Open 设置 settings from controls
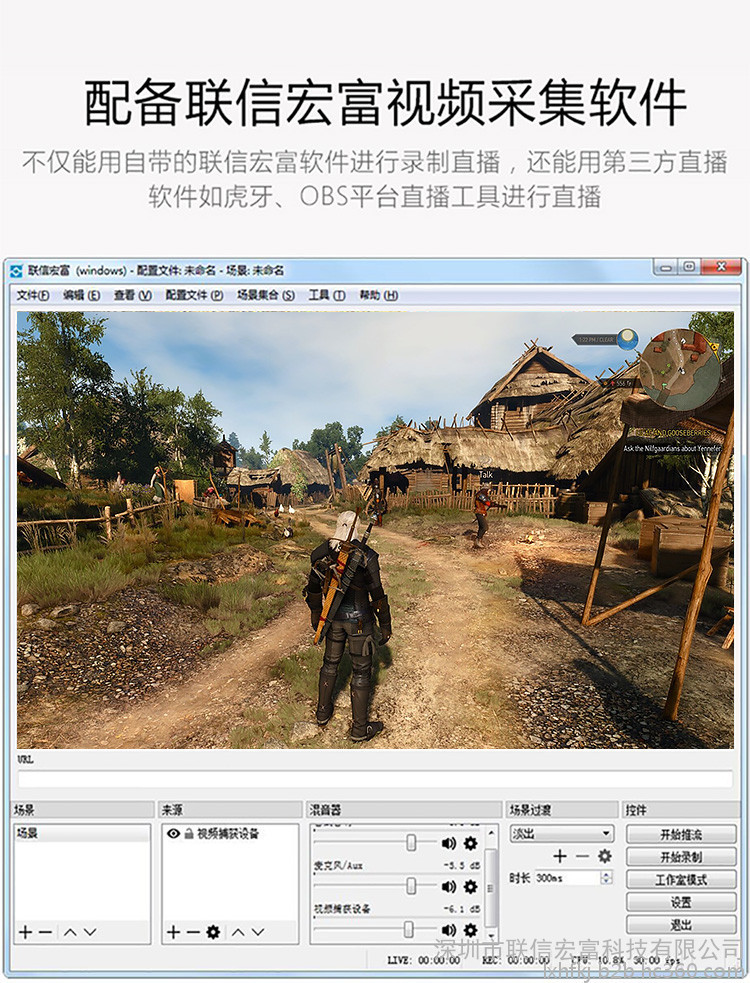Viewport: 750px width, 983px height. coord(681,902)
